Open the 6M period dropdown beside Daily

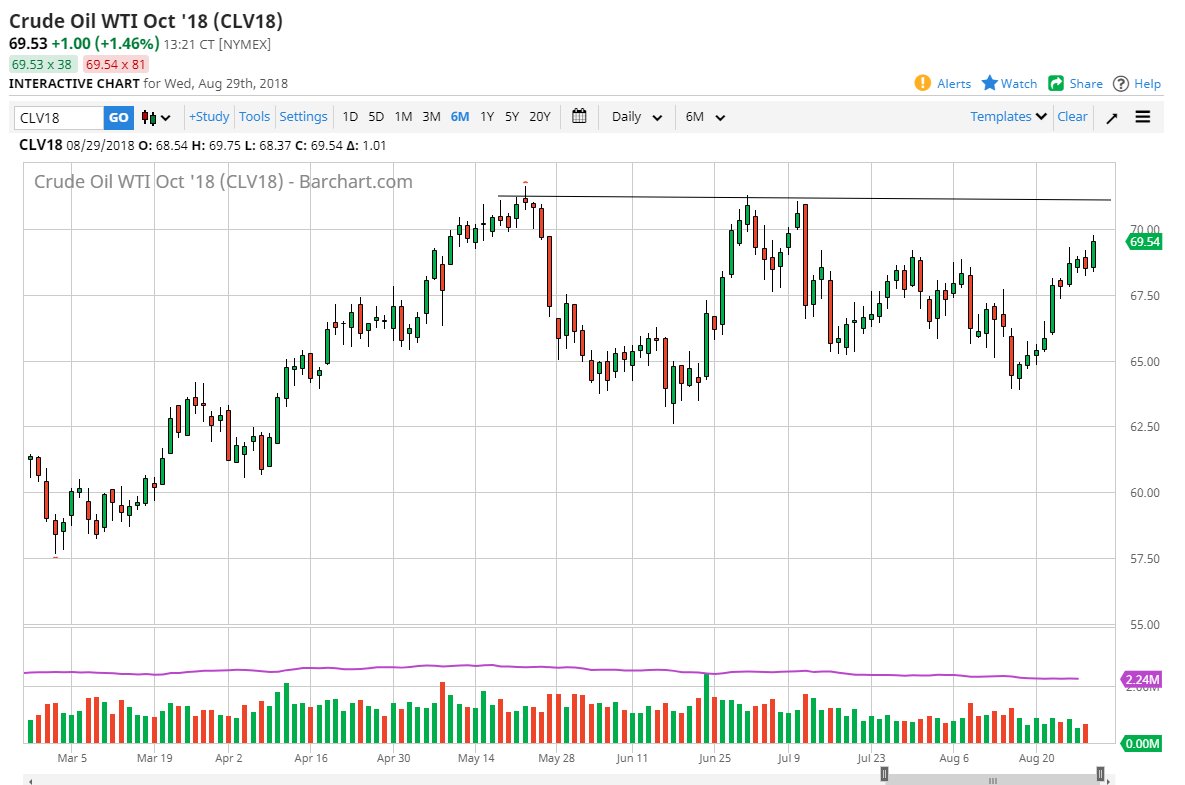pos(704,117)
